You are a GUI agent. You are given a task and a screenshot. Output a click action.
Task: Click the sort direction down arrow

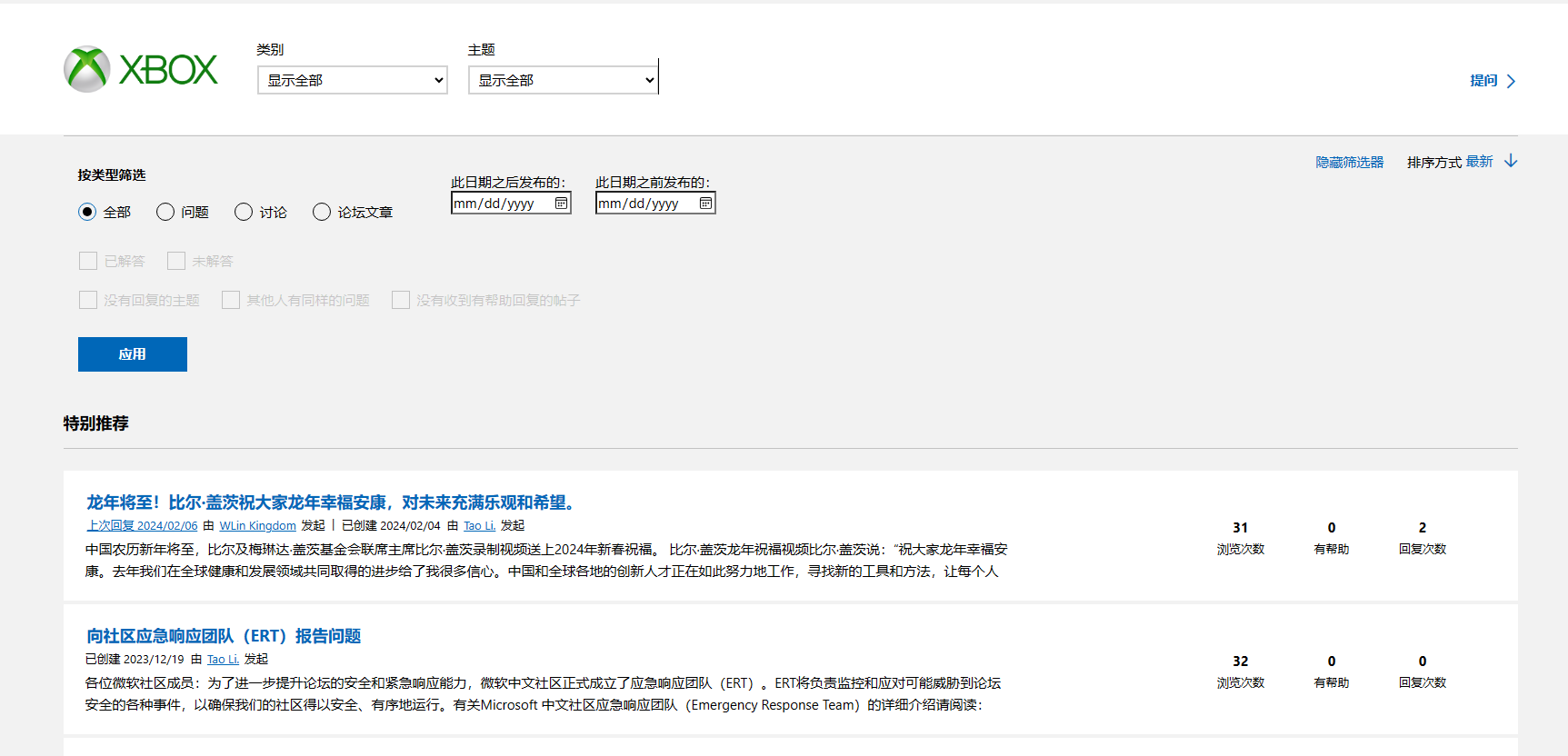pyautogui.click(x=1511, y=161)
